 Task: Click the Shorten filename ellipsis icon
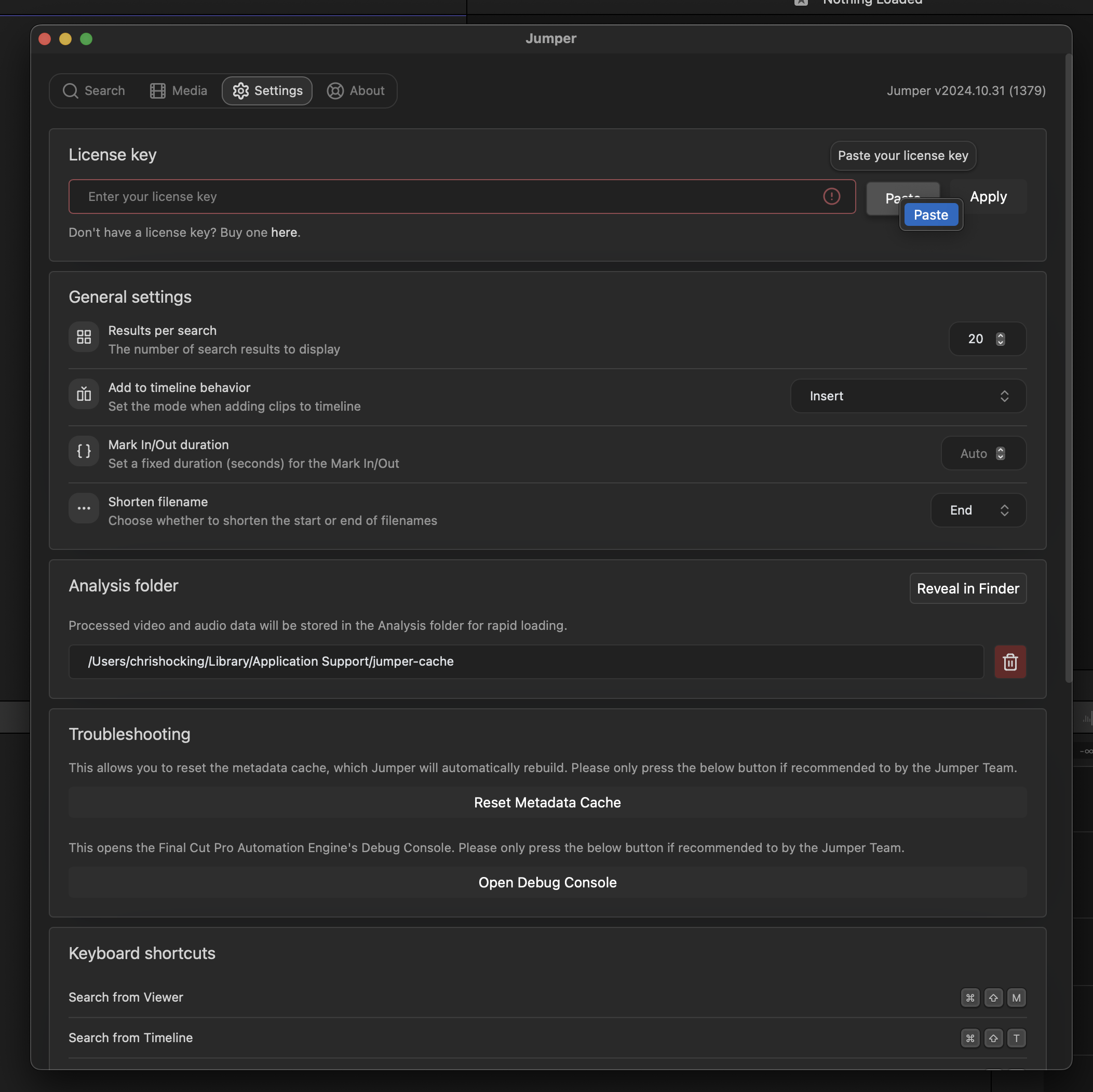click(x=84, y=509)
